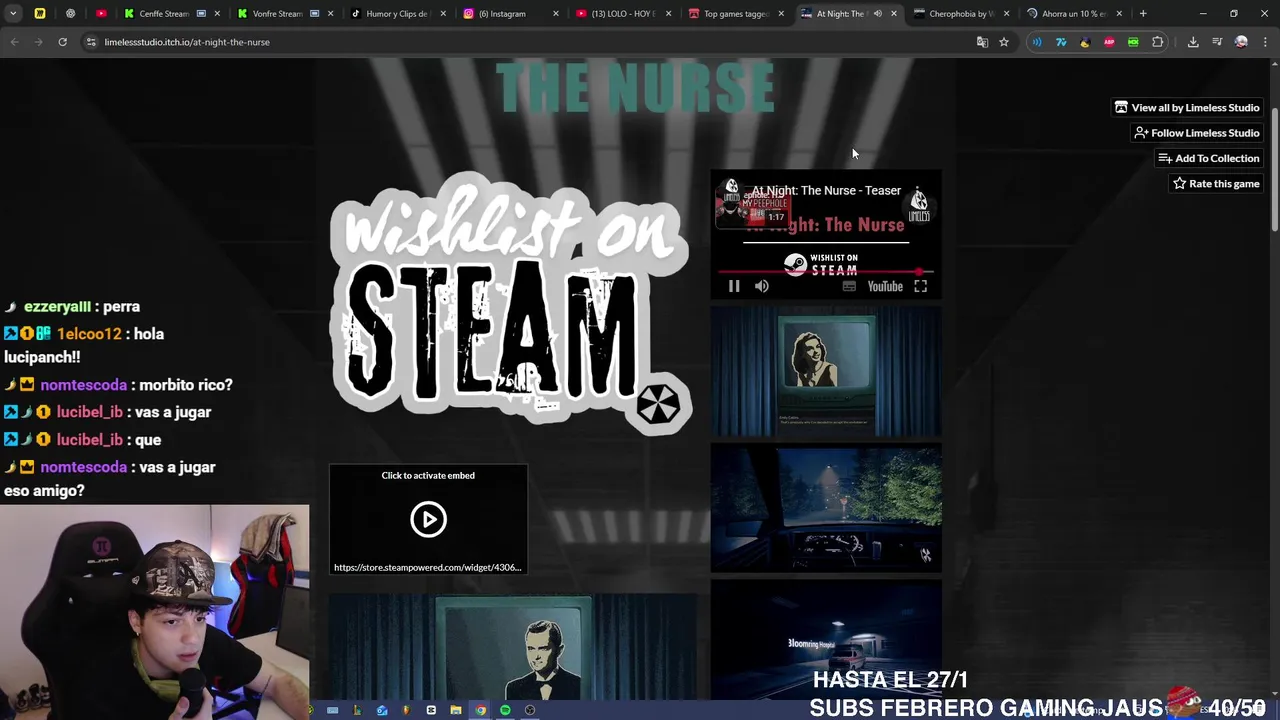Pause the teaser video
Screen dimensions: 1280x720
734,286
